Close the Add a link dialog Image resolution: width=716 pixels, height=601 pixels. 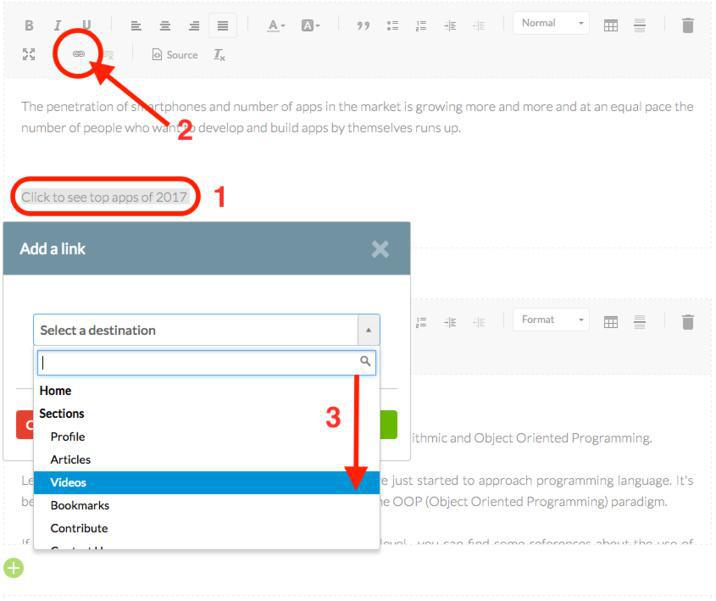[x=380, y=249]
